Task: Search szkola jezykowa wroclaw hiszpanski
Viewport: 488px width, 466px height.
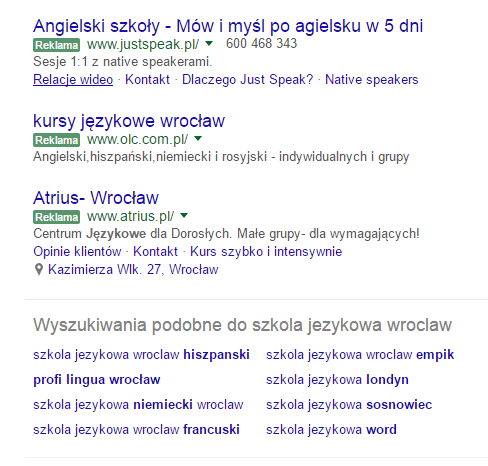Action: [141, 355]
